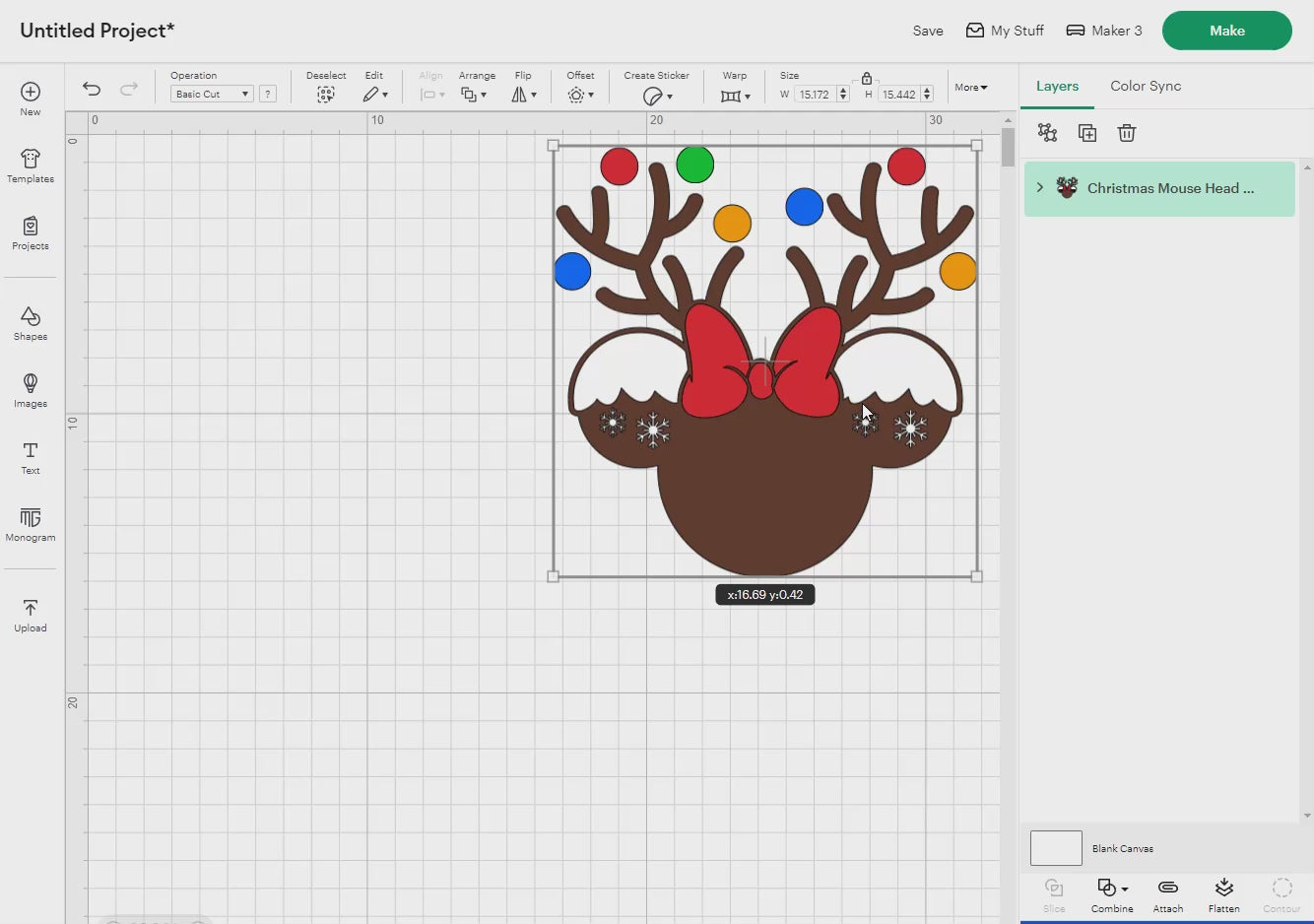The image size is (1314, 924).
Task: Open the Combine menu
Action: click(1112, 894)
